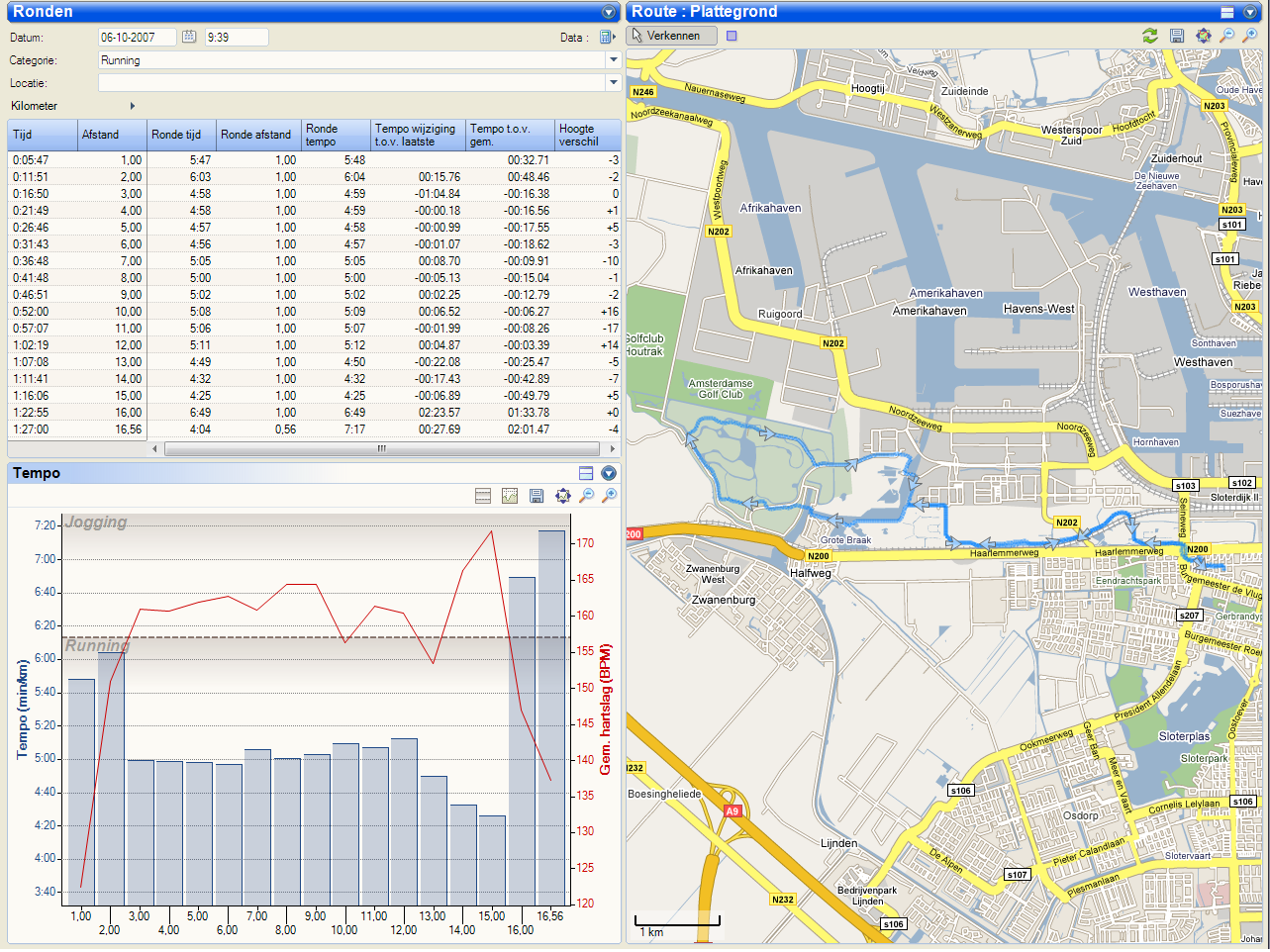
Task: Zoom in on the Tempo chart
Action: 610,496
